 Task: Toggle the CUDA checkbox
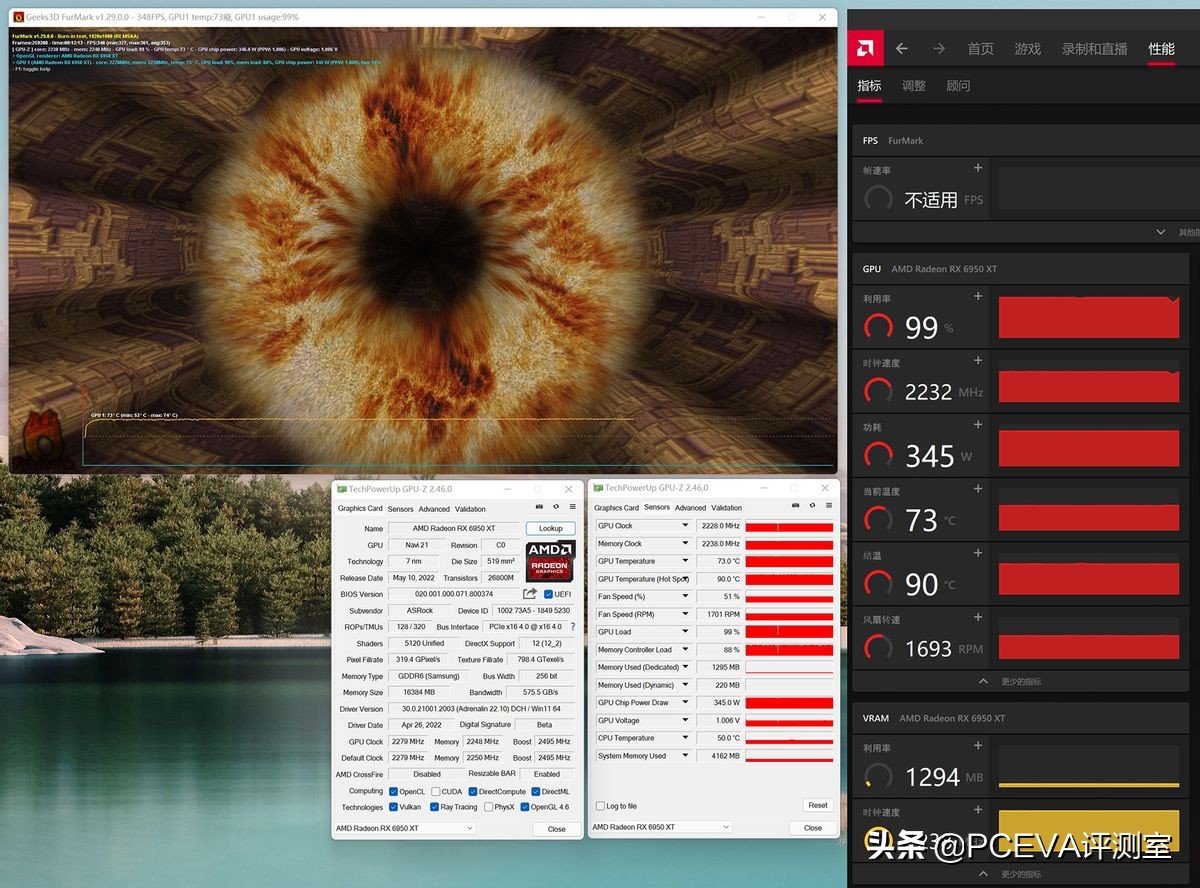tap(436, 791)
